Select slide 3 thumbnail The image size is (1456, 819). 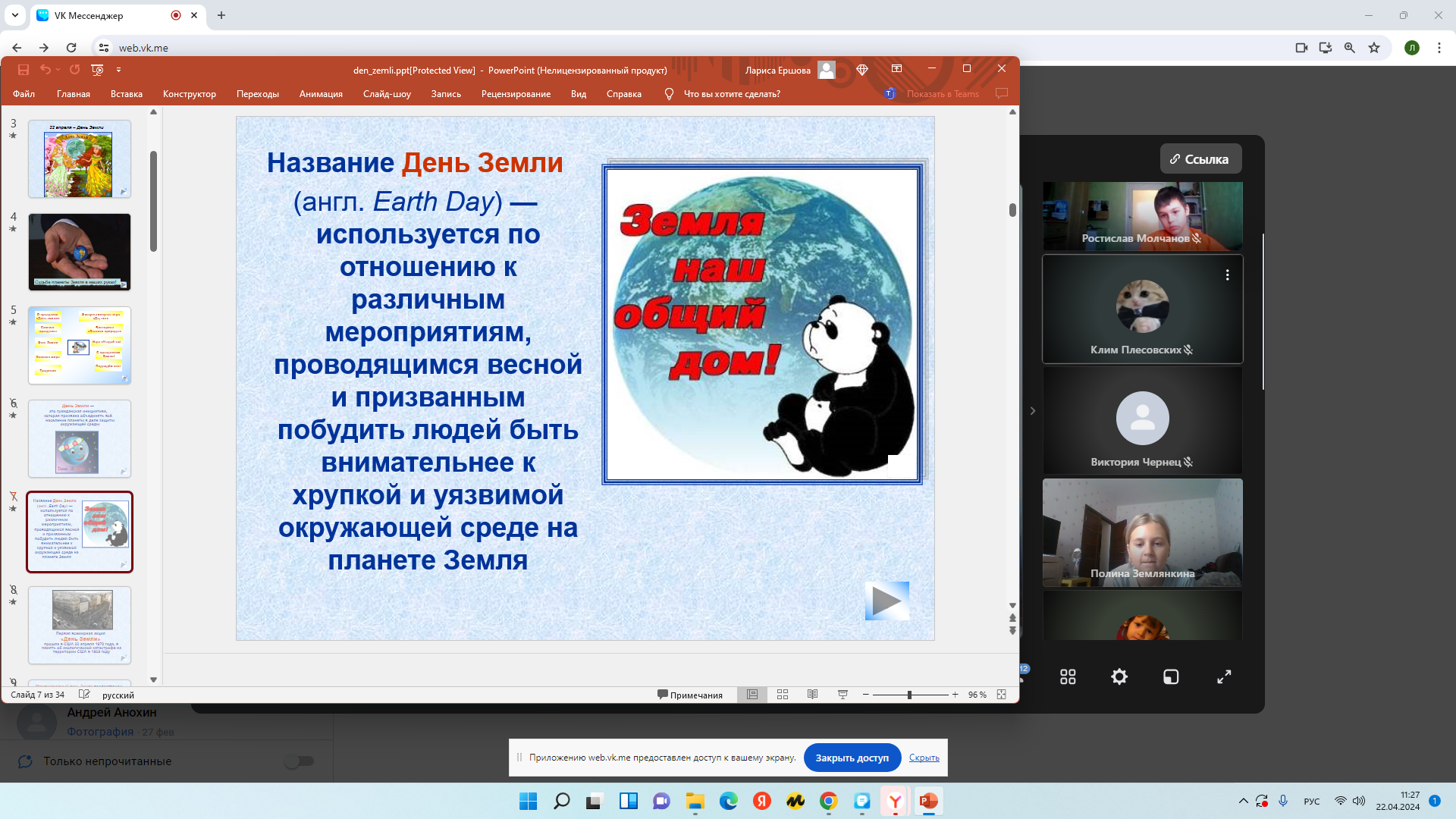(80, 159)
